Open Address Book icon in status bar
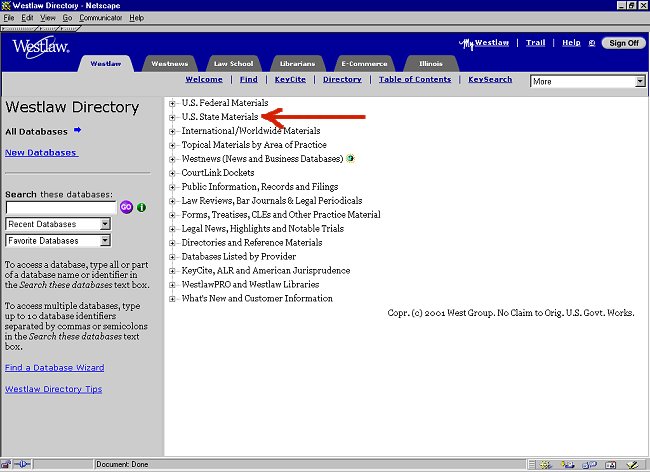Screen dimensions: 650x472 pyautogui.click(x=611, y=465)
